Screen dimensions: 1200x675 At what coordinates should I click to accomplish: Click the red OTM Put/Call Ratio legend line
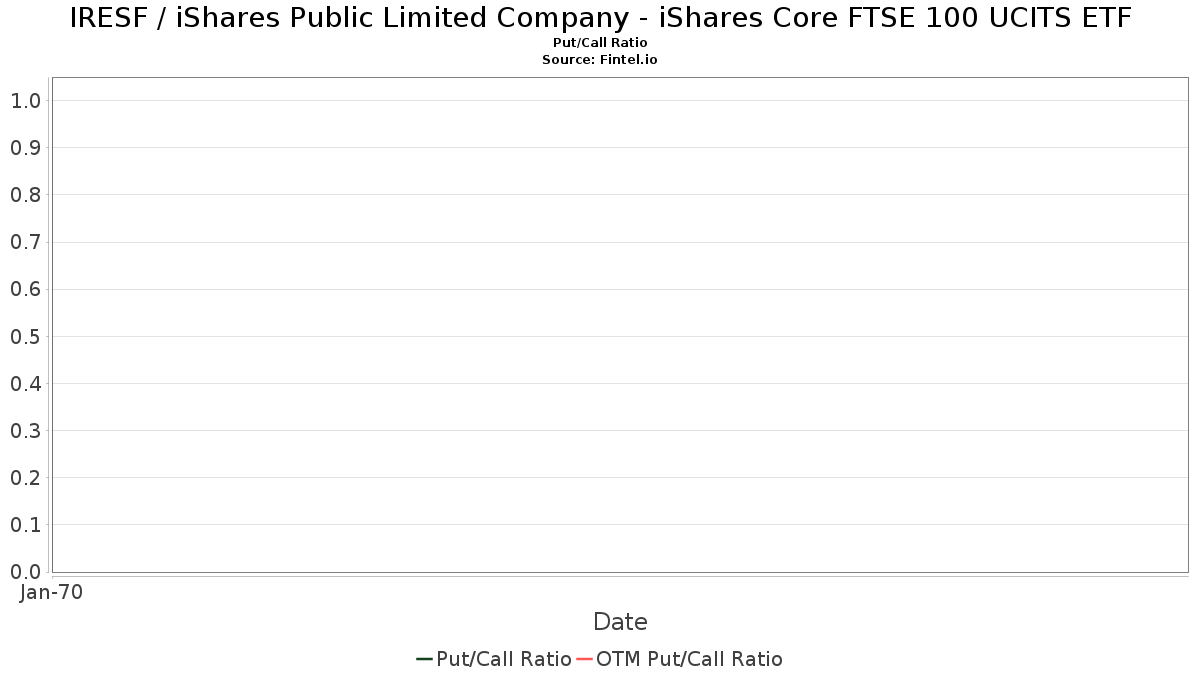585,659
